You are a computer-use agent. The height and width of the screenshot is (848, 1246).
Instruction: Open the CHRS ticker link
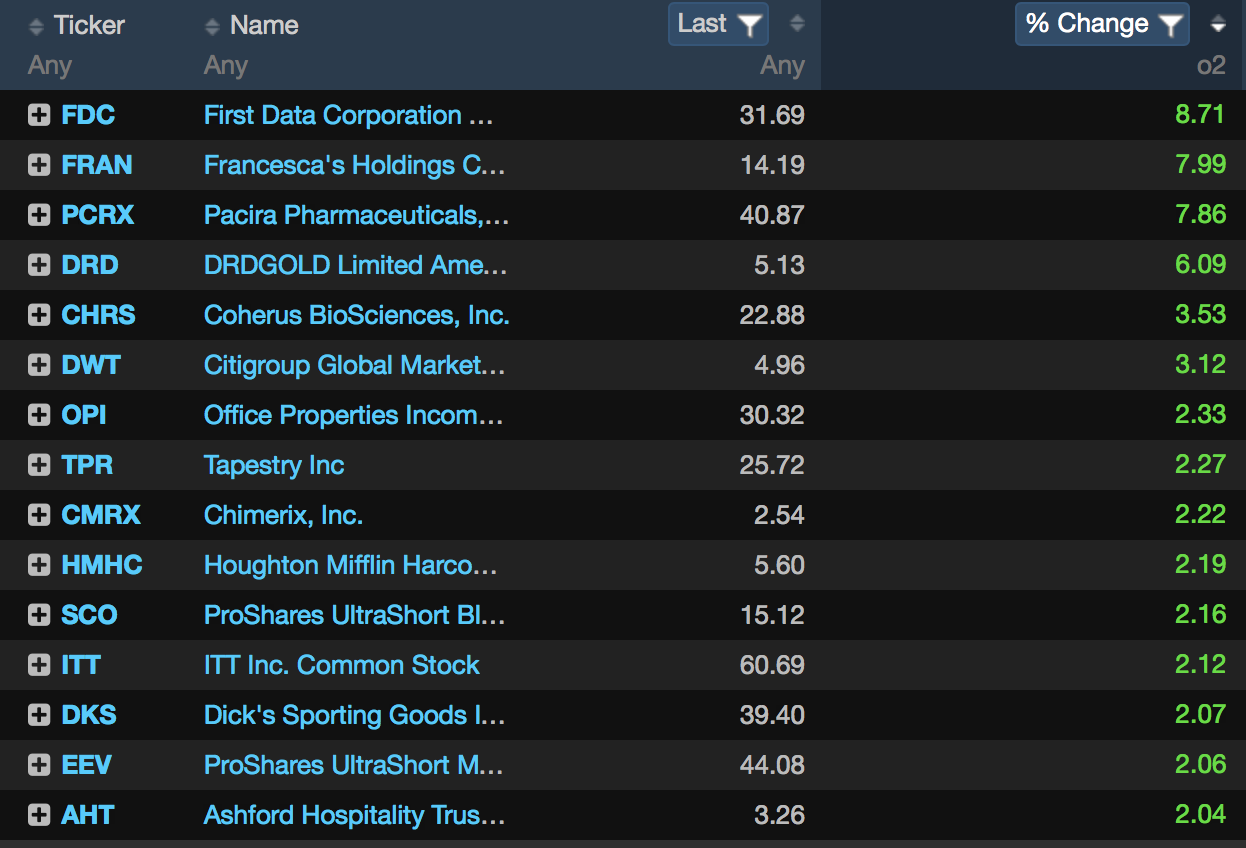pos(98,315)
